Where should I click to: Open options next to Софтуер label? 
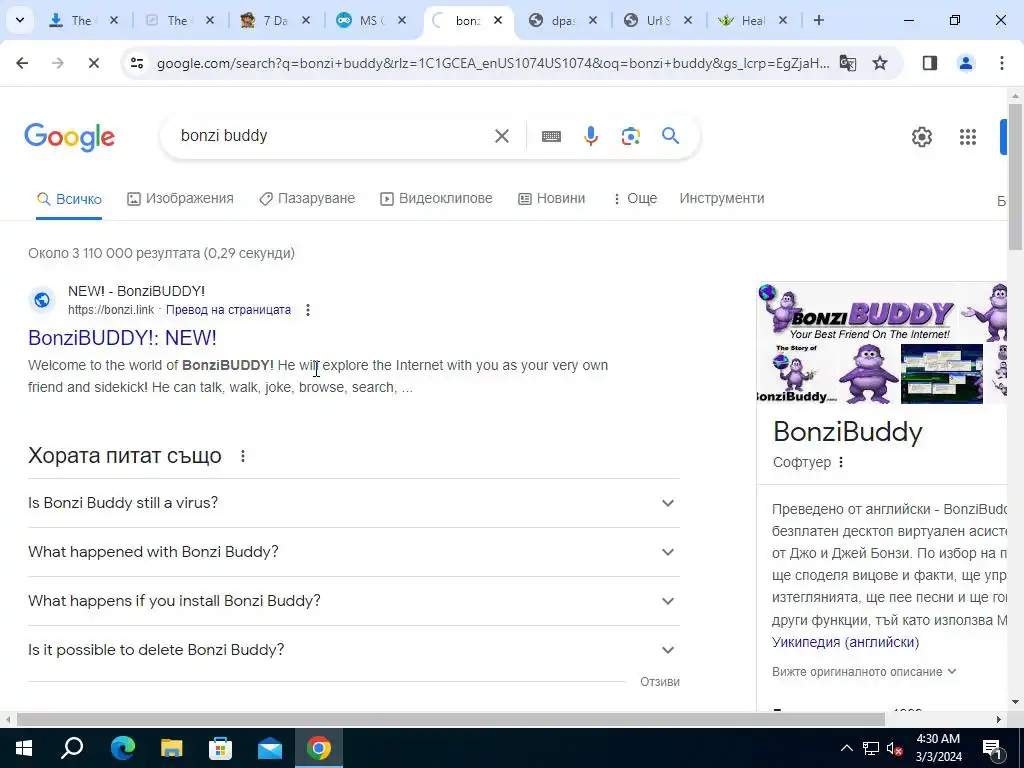coord(841,462)
